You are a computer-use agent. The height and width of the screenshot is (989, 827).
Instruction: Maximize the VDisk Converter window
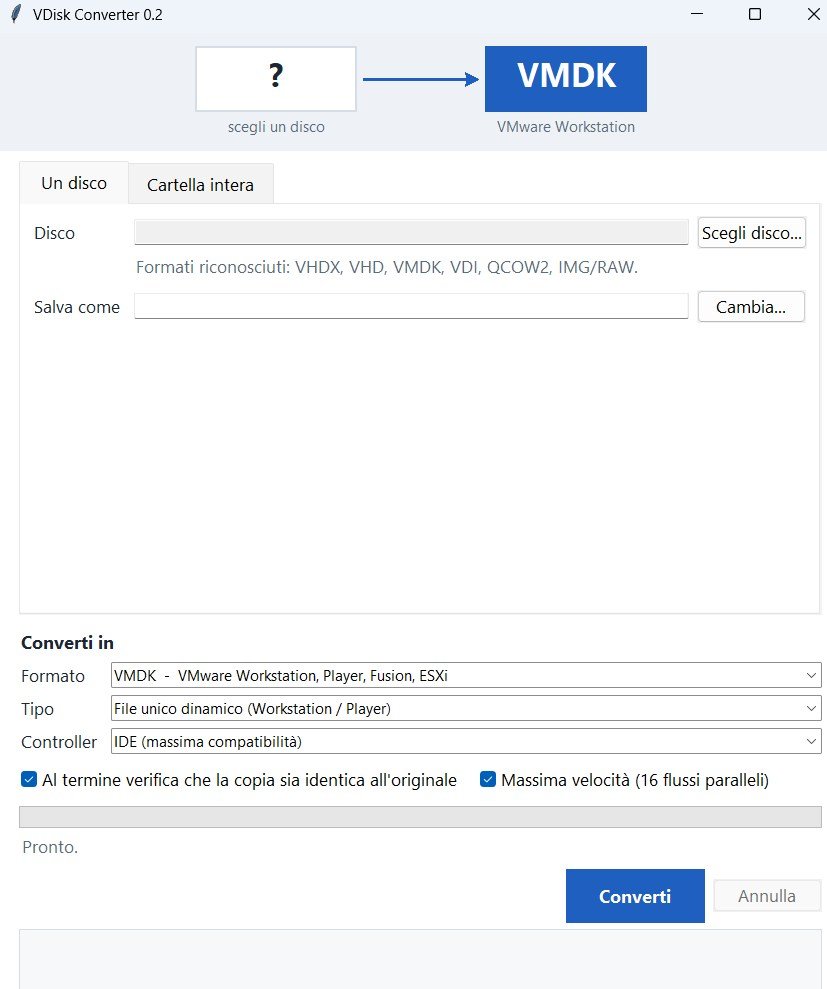coord(754,14)
